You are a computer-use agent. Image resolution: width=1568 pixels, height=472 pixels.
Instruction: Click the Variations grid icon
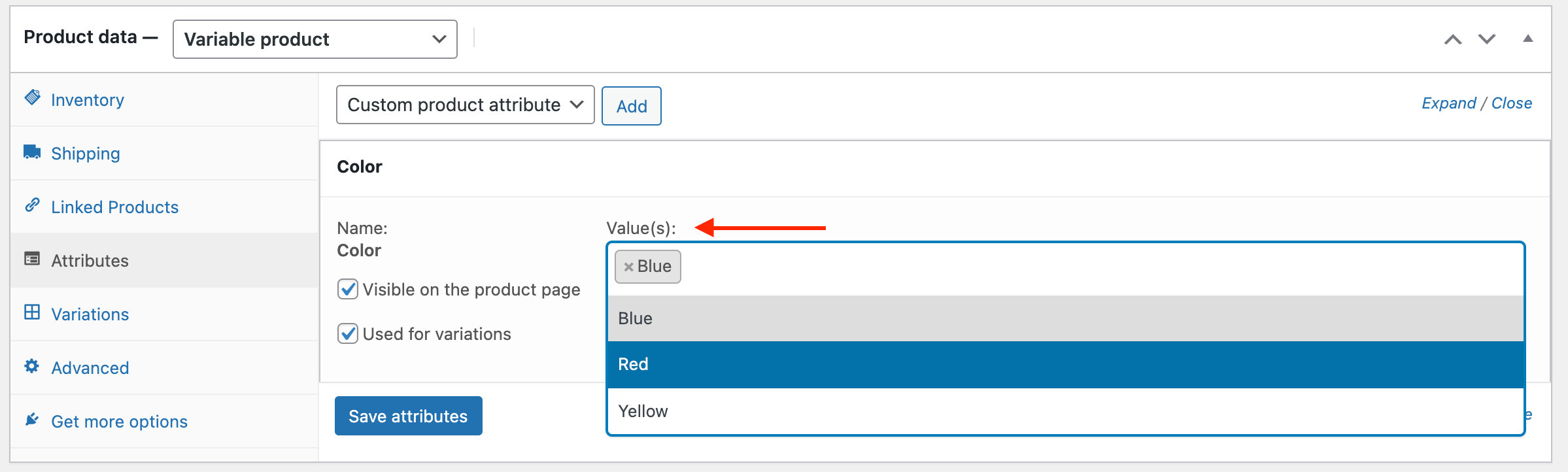[x=32, y=312]
